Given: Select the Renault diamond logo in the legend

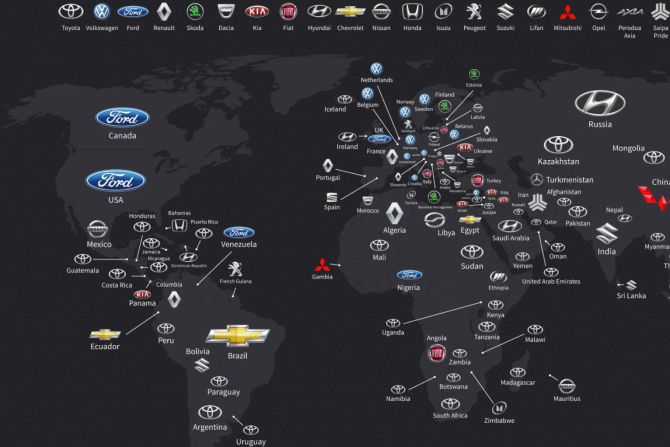Looking at the screenshot, I should coord(164,12).
